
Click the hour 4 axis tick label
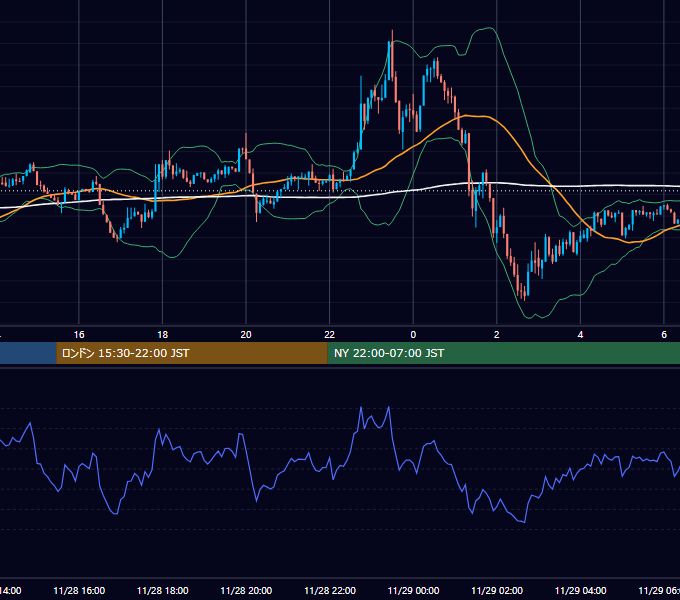point(580,335)
